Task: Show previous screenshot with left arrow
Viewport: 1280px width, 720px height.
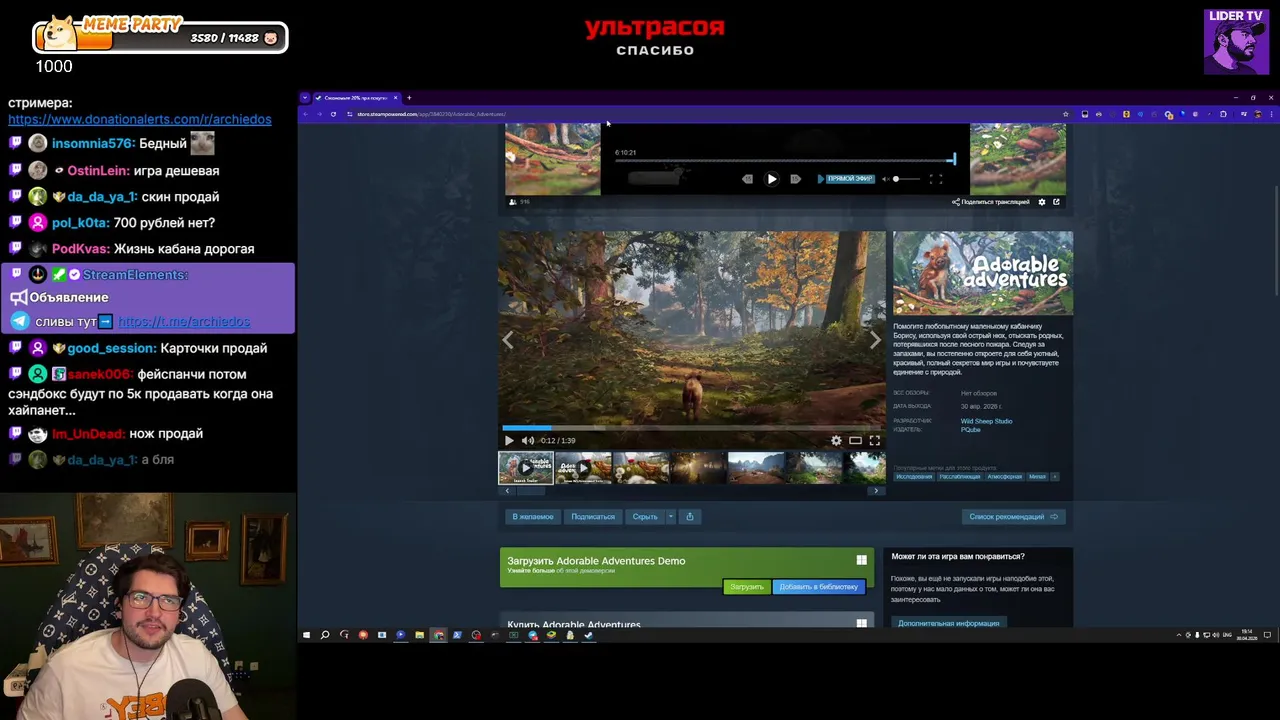Action: pos(508,340)
